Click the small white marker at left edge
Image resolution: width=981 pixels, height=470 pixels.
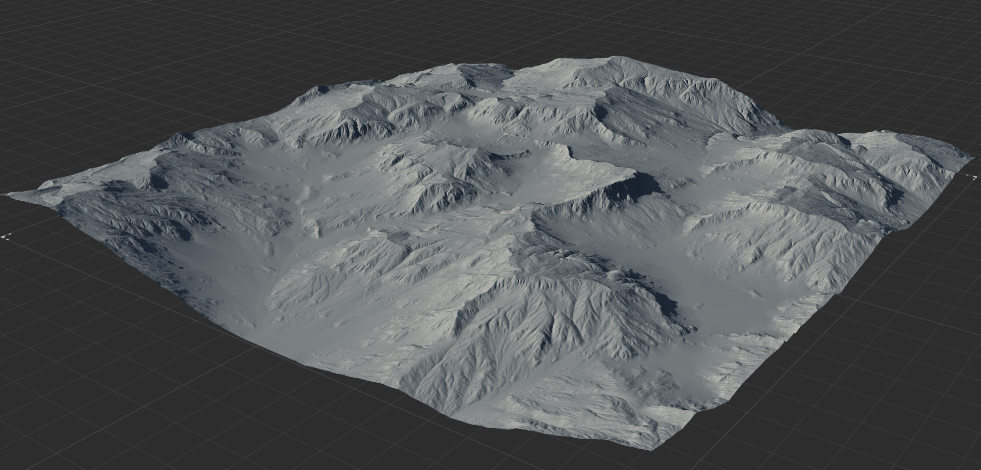coord(7,236)
